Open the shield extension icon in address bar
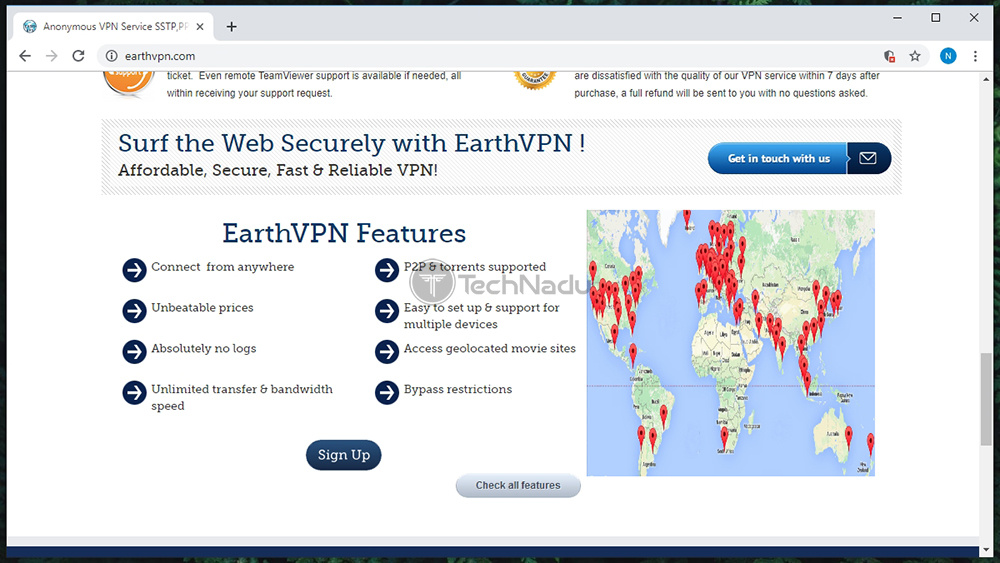 (x=889, y=56)
